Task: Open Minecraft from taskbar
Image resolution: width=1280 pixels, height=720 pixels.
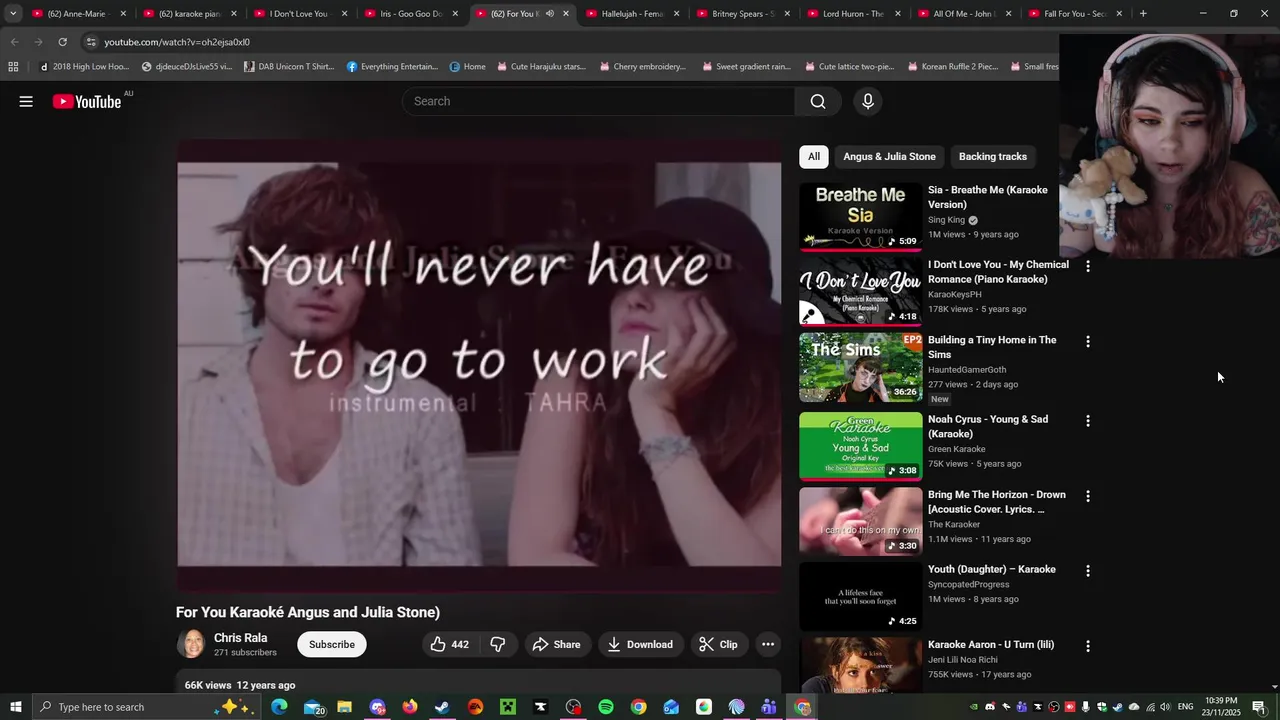Action: [x=508, y=707]
